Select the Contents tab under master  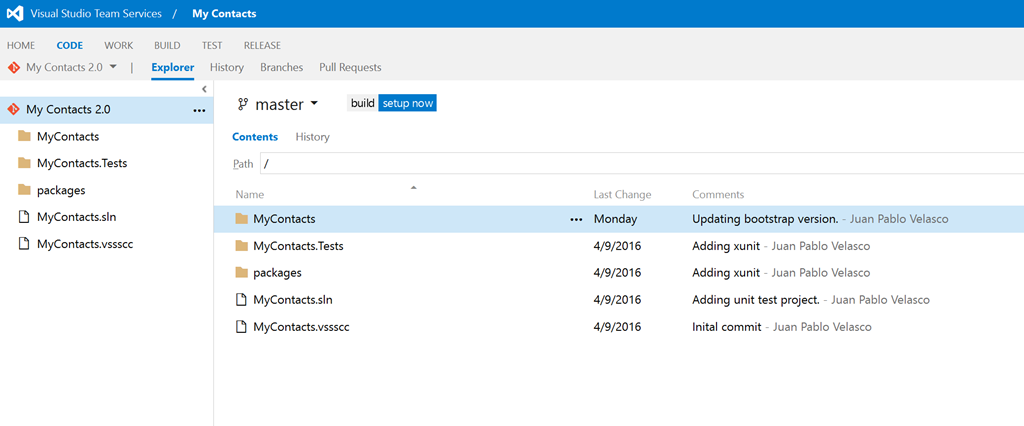[255, 137]
